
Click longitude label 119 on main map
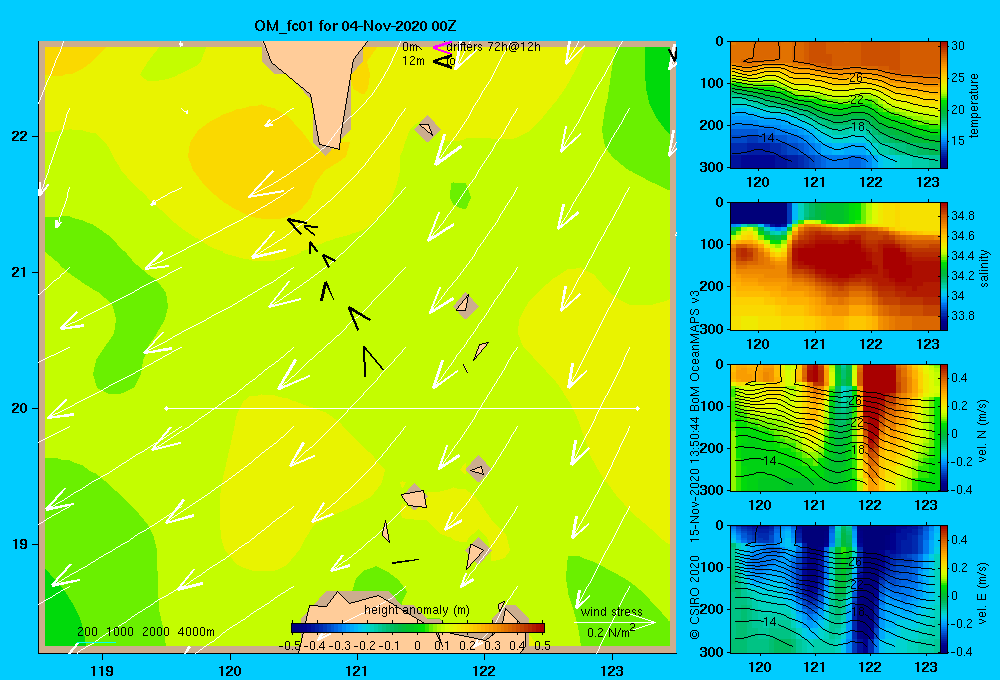(x=103, y=670)
